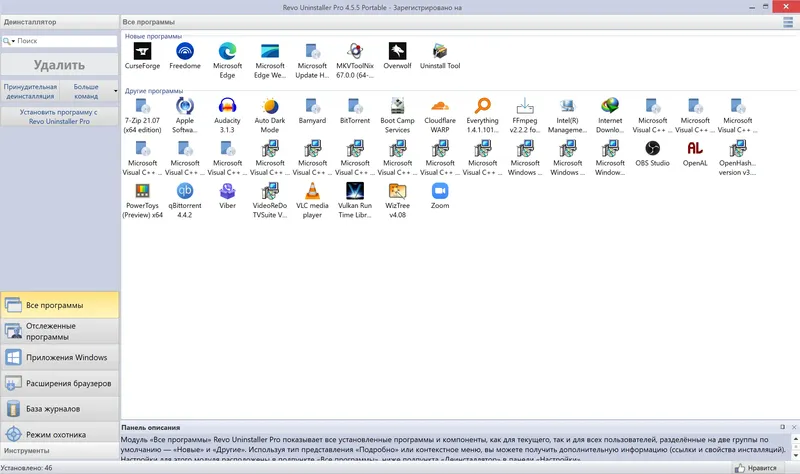This screenshot has height=474, width=800.
Task: Close the Панель описания panel
Action: point(794,427)
